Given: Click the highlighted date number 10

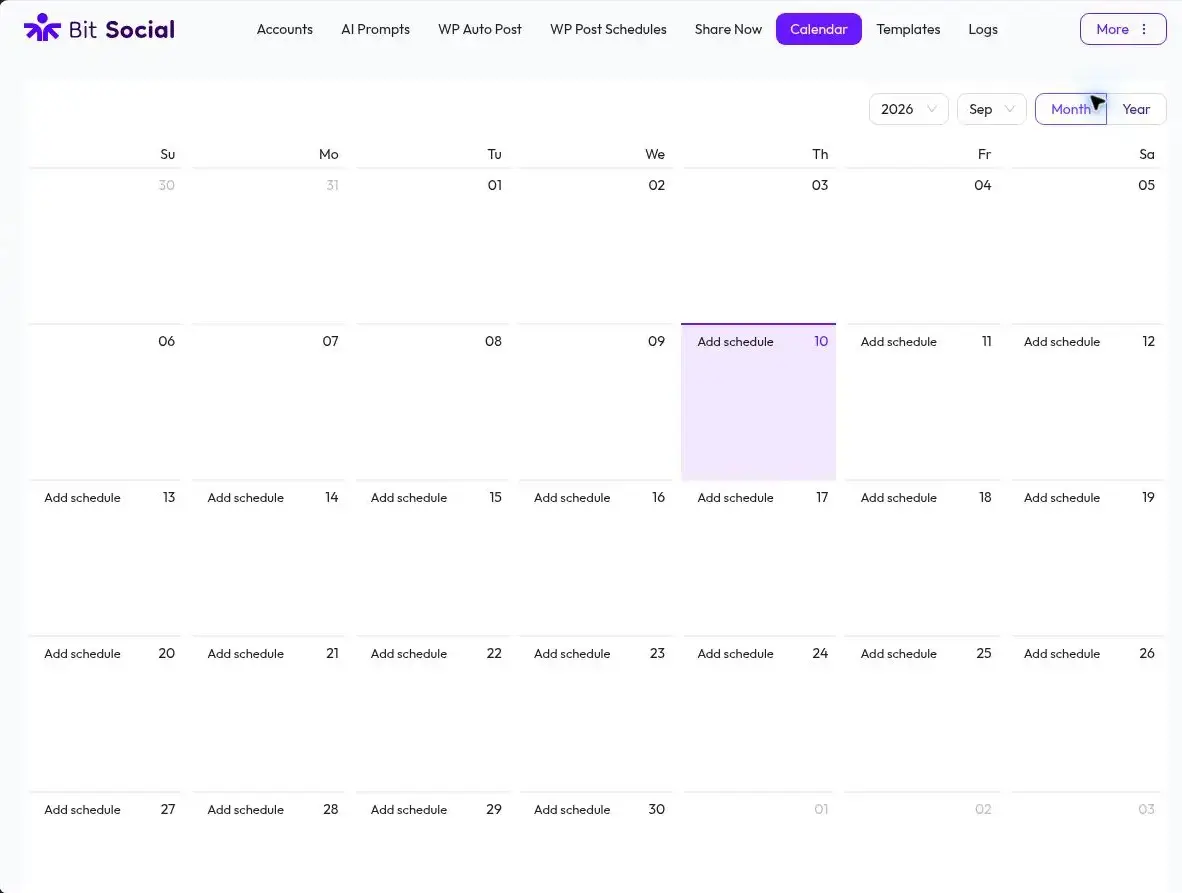Looking at the screenshot, I should (821, 341).
